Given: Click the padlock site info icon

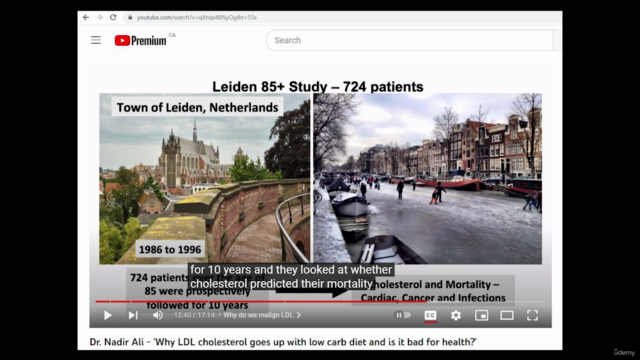Looking at the screenshot, I should 130,18.
